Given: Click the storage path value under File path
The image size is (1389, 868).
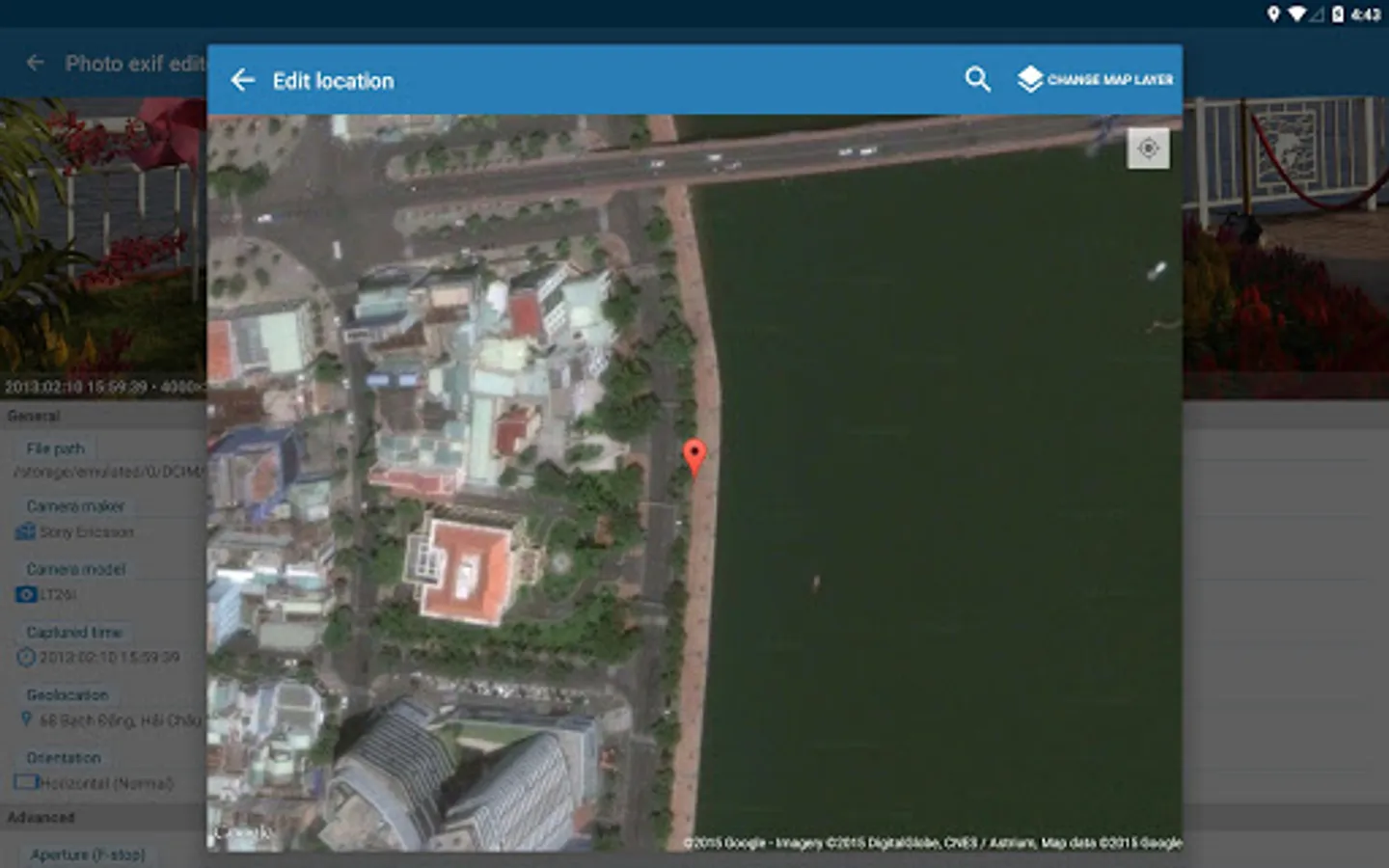Looking at the screenshot, I should 110,472.
